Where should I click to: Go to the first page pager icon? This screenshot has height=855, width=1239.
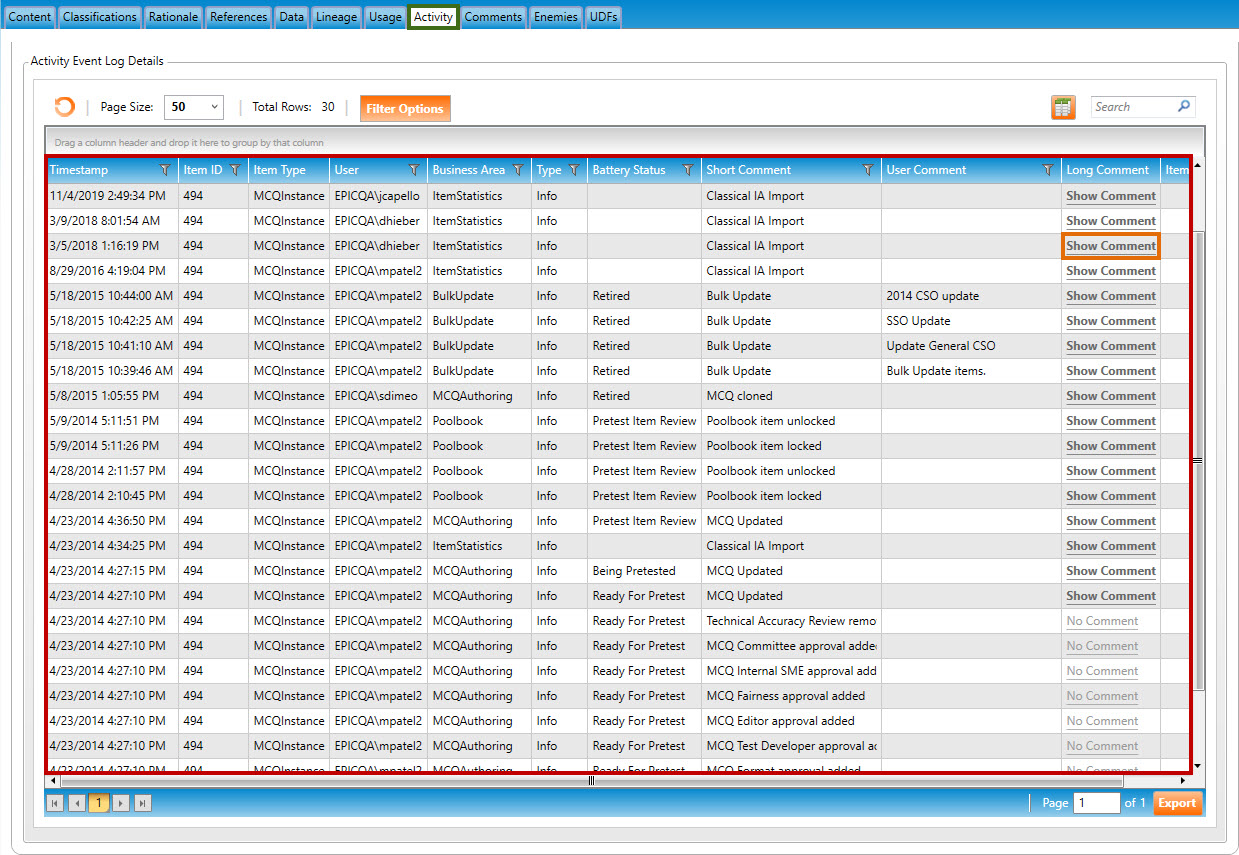[55, 803]
